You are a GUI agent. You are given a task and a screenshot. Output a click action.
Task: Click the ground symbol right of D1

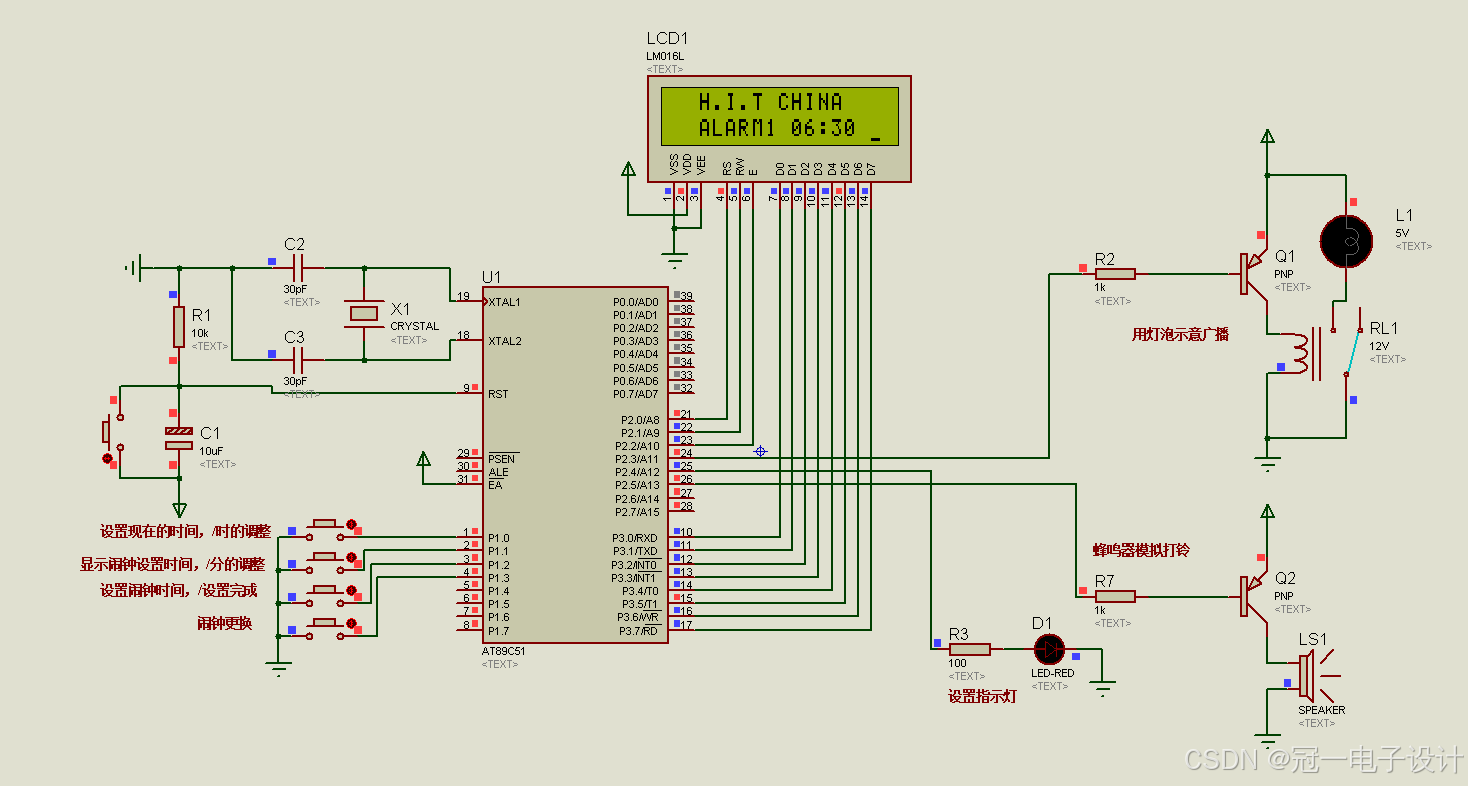point(1102,687)
